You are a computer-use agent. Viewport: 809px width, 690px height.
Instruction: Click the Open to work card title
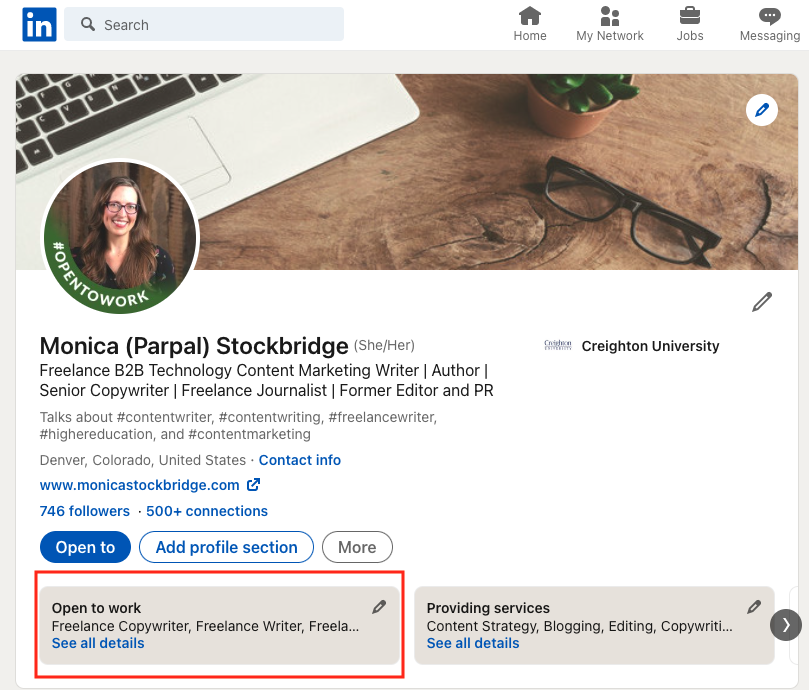[96, 608]
